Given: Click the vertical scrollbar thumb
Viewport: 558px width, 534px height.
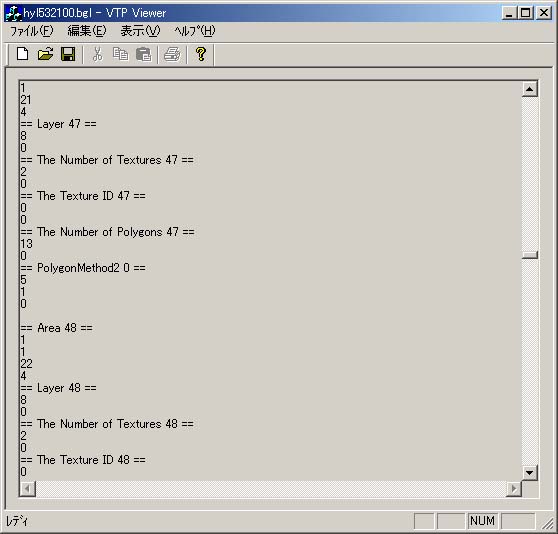Looking at the screenshot, I should pyautogui.click(x=530, y=255).
